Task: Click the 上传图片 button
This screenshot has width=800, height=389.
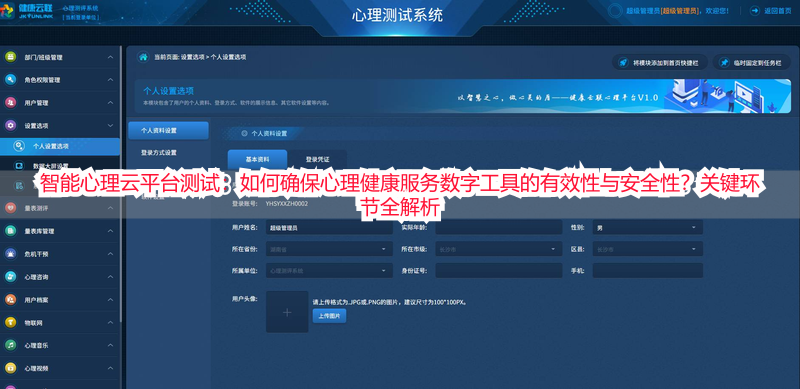Action: (329, 316)
